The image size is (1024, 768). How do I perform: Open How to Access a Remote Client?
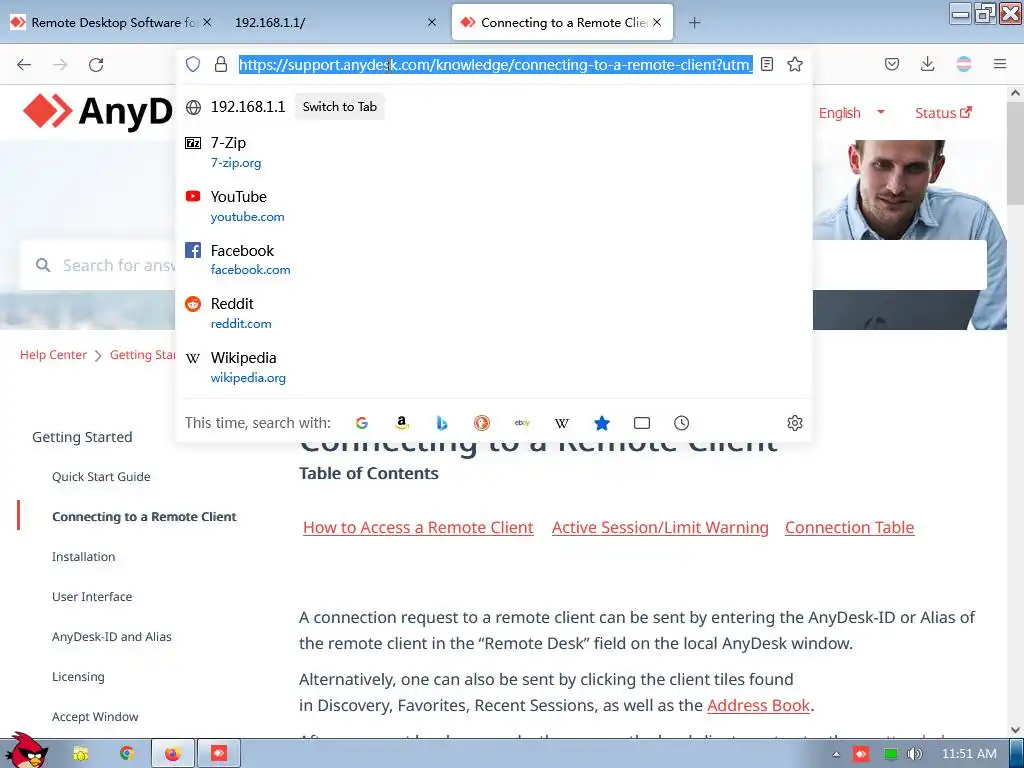tap(419, 528)
